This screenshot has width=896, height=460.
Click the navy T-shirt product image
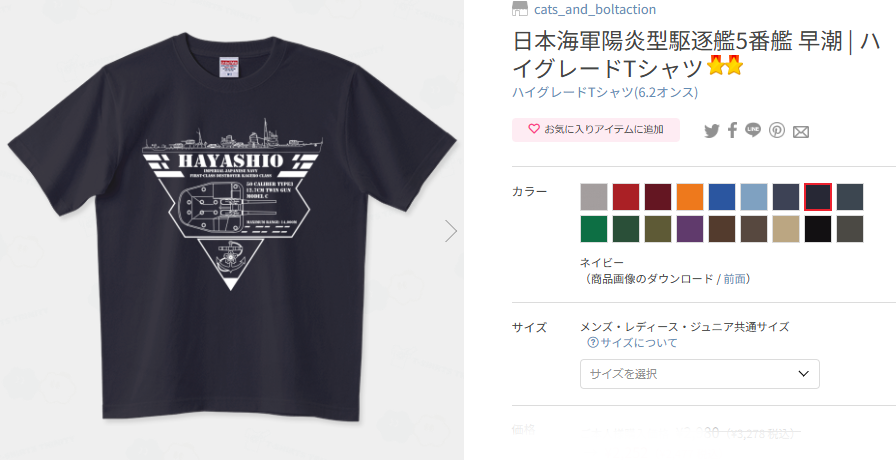232,229
